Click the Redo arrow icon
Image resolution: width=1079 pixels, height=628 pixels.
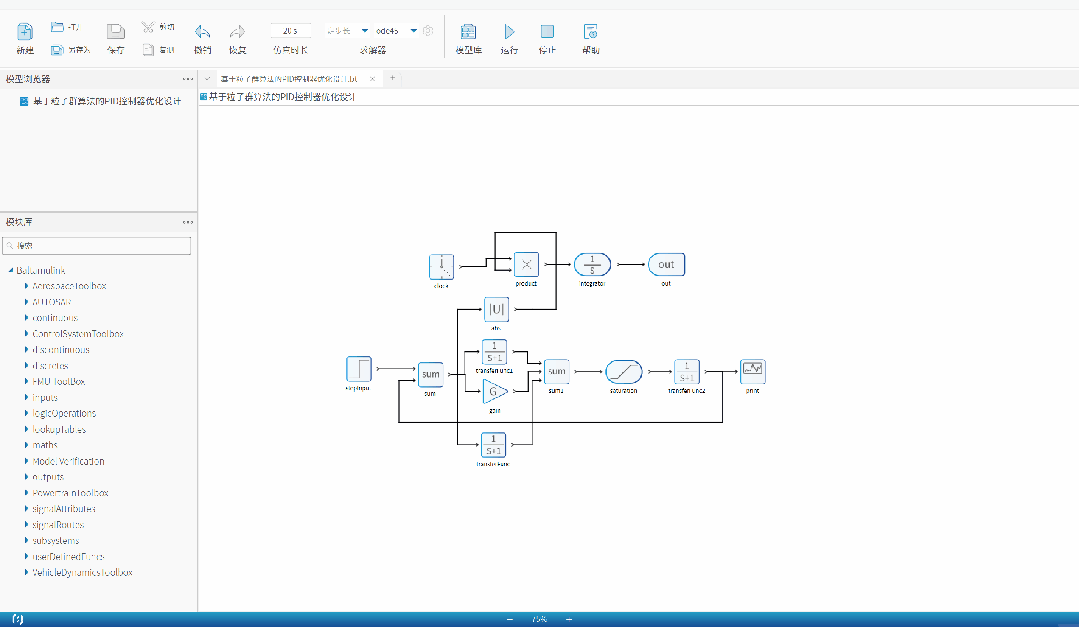[x=237, y=32]
